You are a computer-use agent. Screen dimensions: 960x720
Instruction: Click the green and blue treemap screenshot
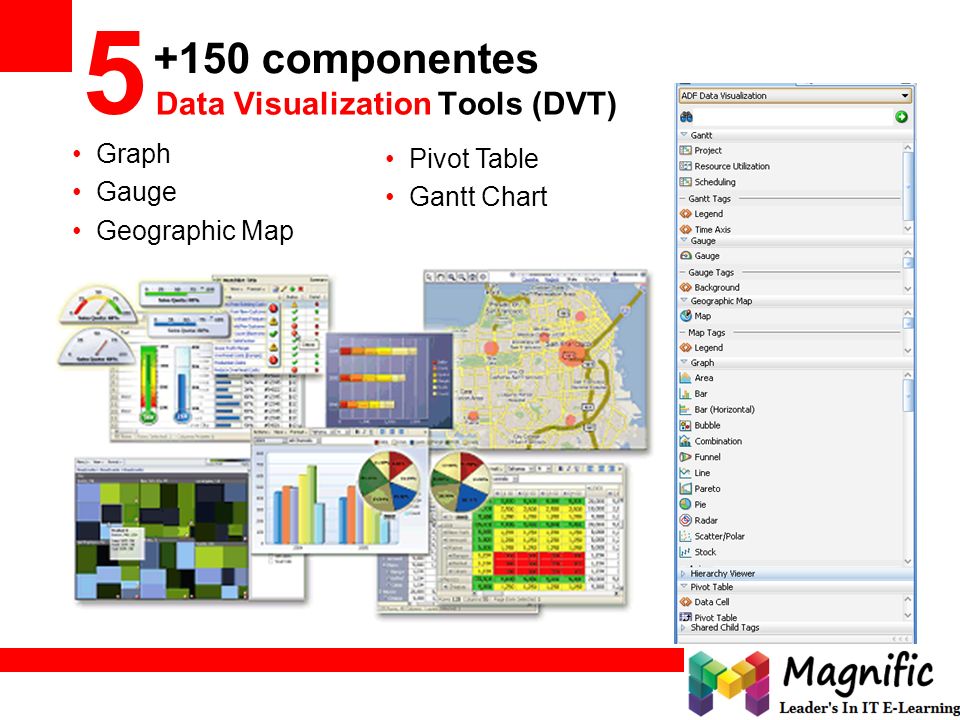coord(162,529)
